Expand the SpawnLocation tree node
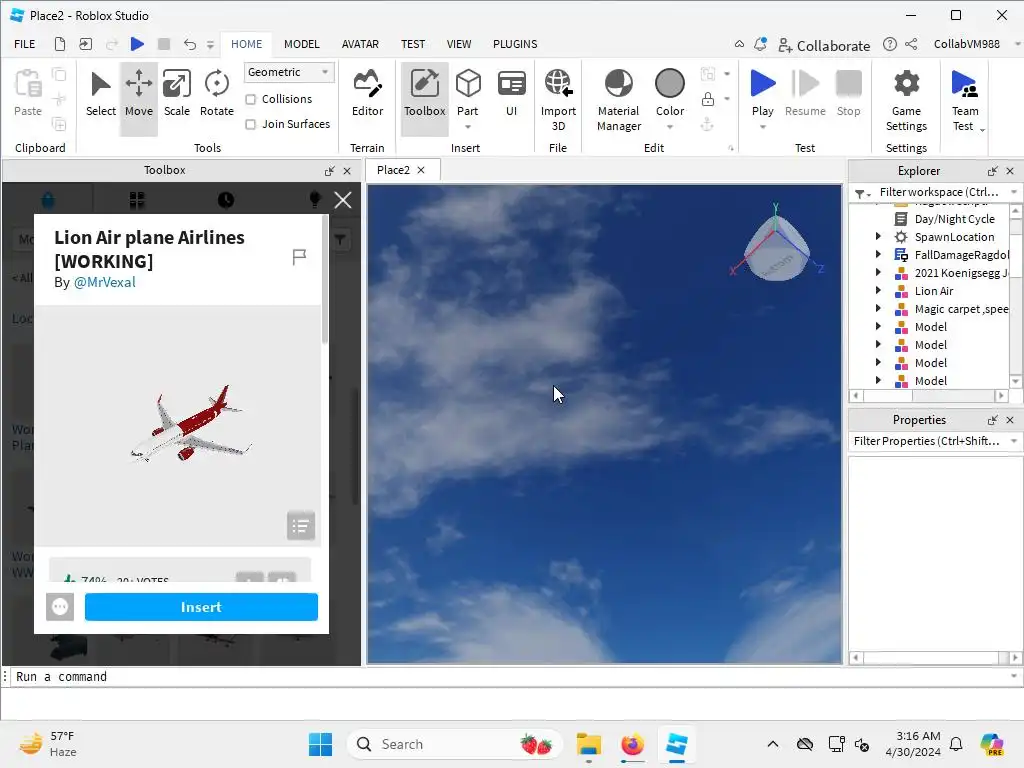The width and height of the screenshot is (1024, 768). (x=878, y=236)
